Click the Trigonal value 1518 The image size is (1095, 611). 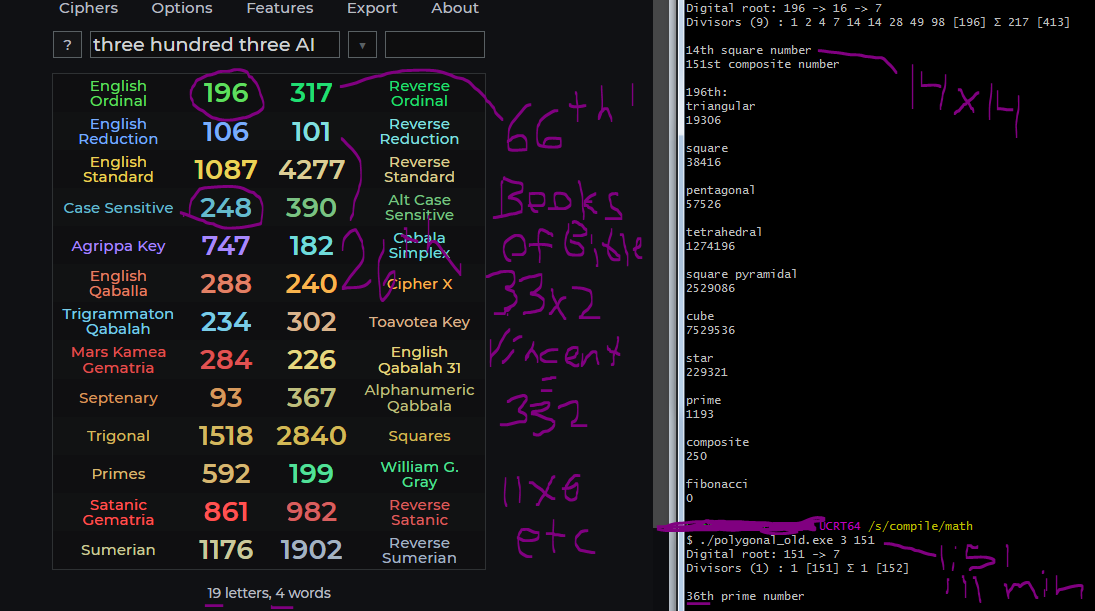pyautogui.click(x=226, y=436)
